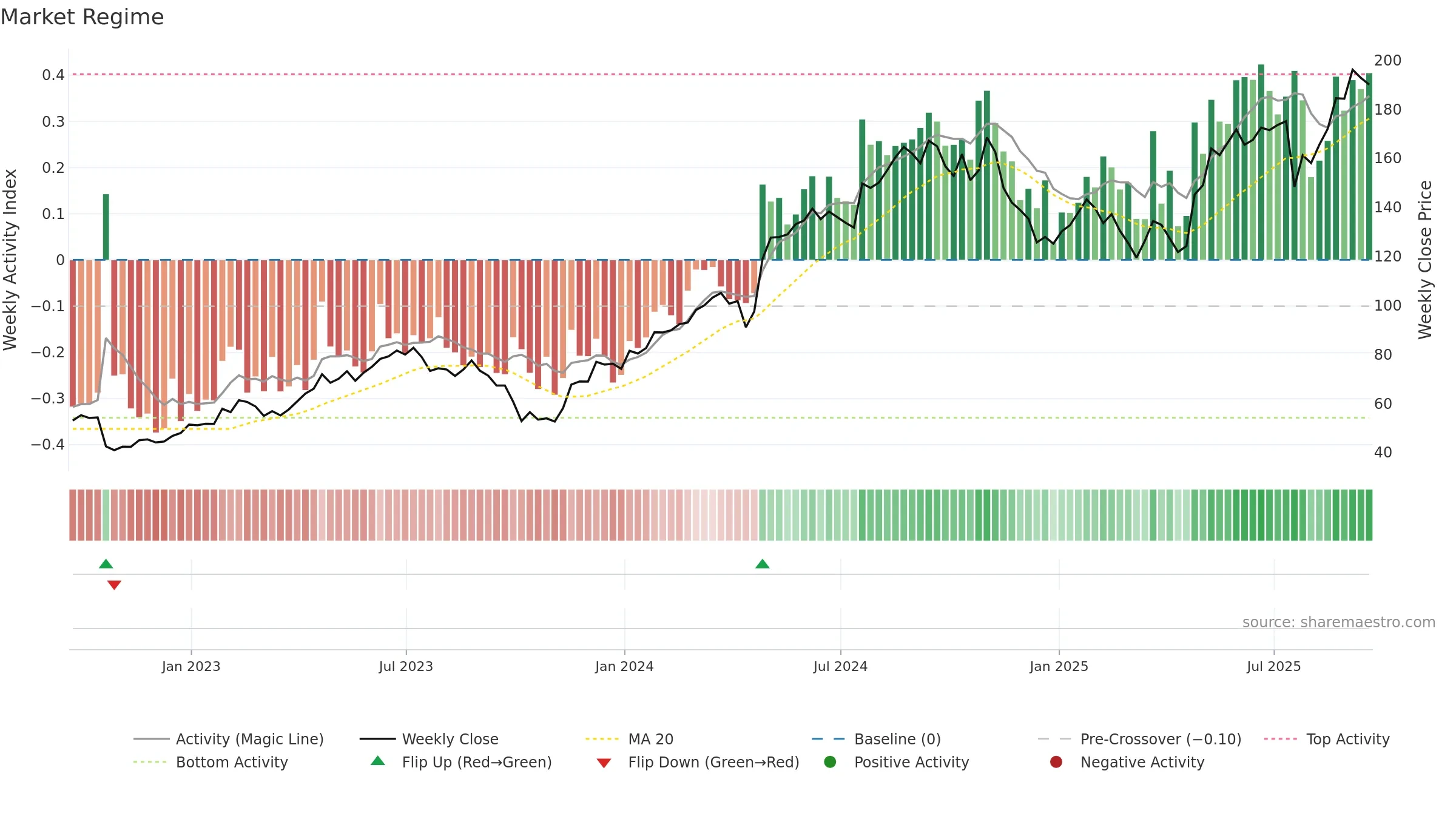Toggle the Pre-Crossover (−0.10) legend entry
The width and height of the screenshot is (1456, 819).
1139,739
